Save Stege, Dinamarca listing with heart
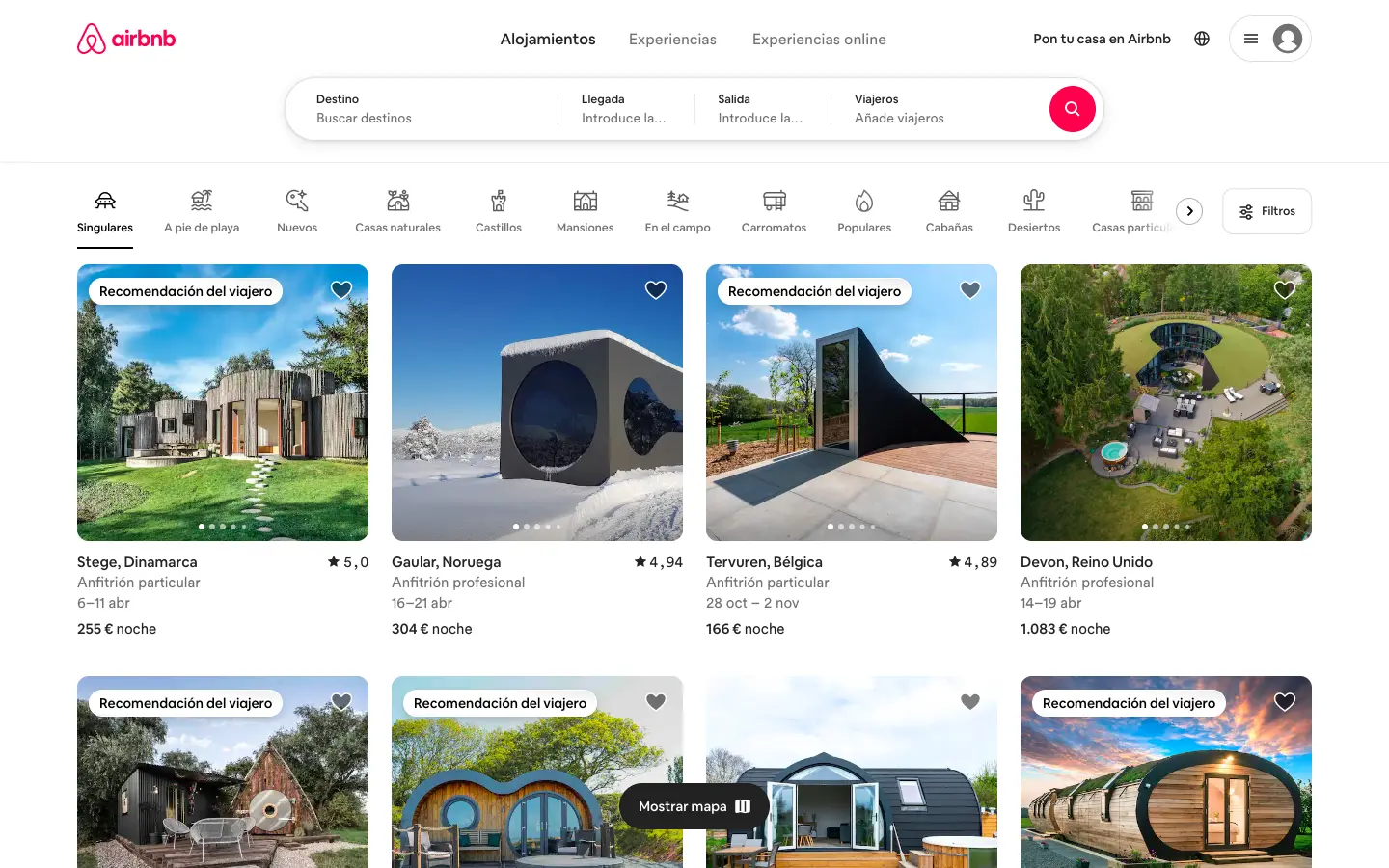 (x=341, y=289)
